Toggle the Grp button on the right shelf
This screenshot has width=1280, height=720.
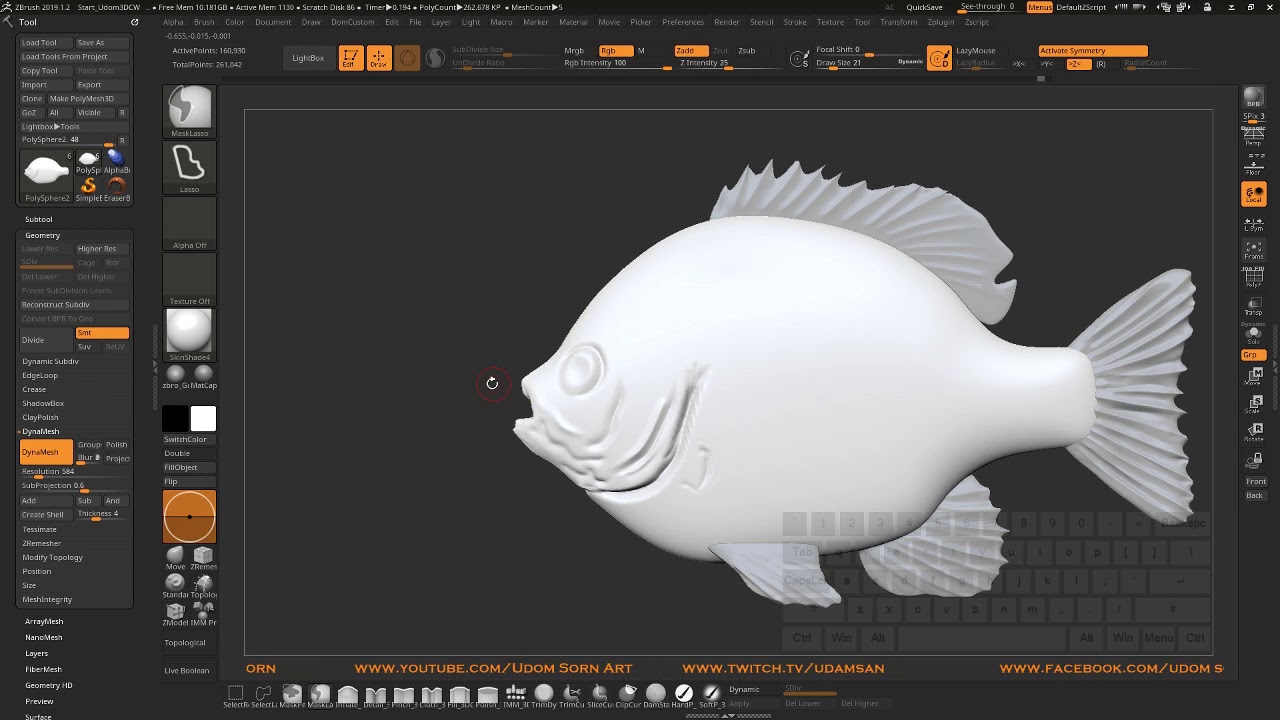1253,355
